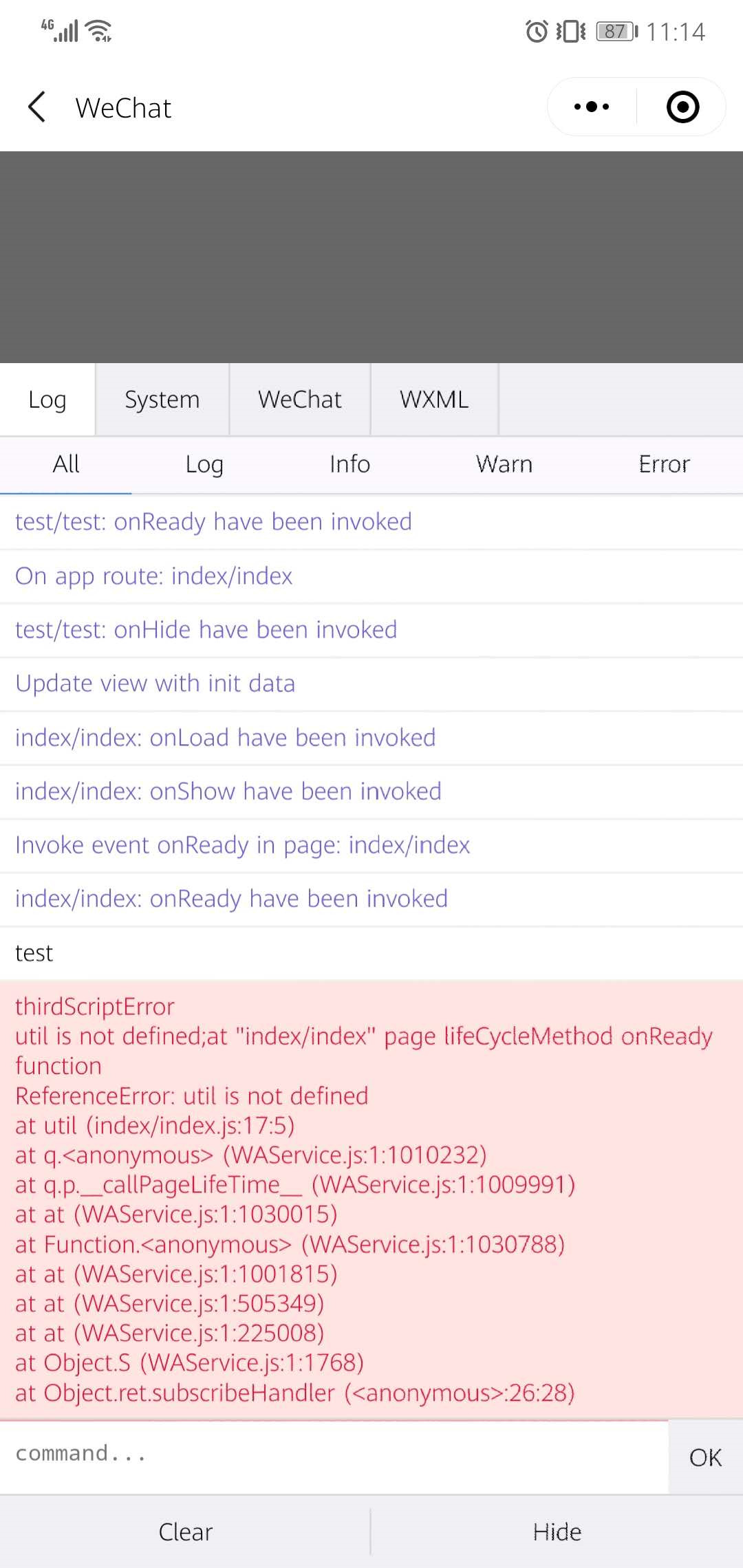The width and height of the screenshot is (743, 1568).
Task: Filter console by Info level
Action: pos(349,464)
